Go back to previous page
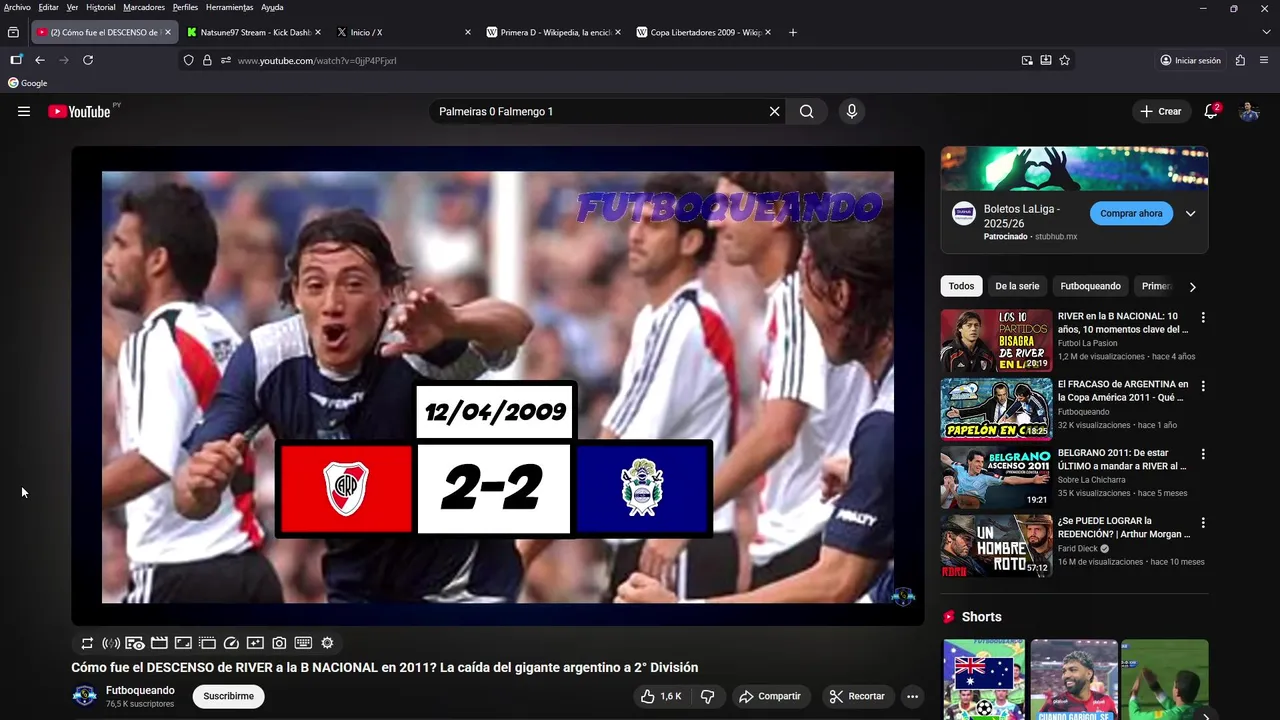This screenshot has height=720, width=1280. pyautogui.click(x=40, y=60)
